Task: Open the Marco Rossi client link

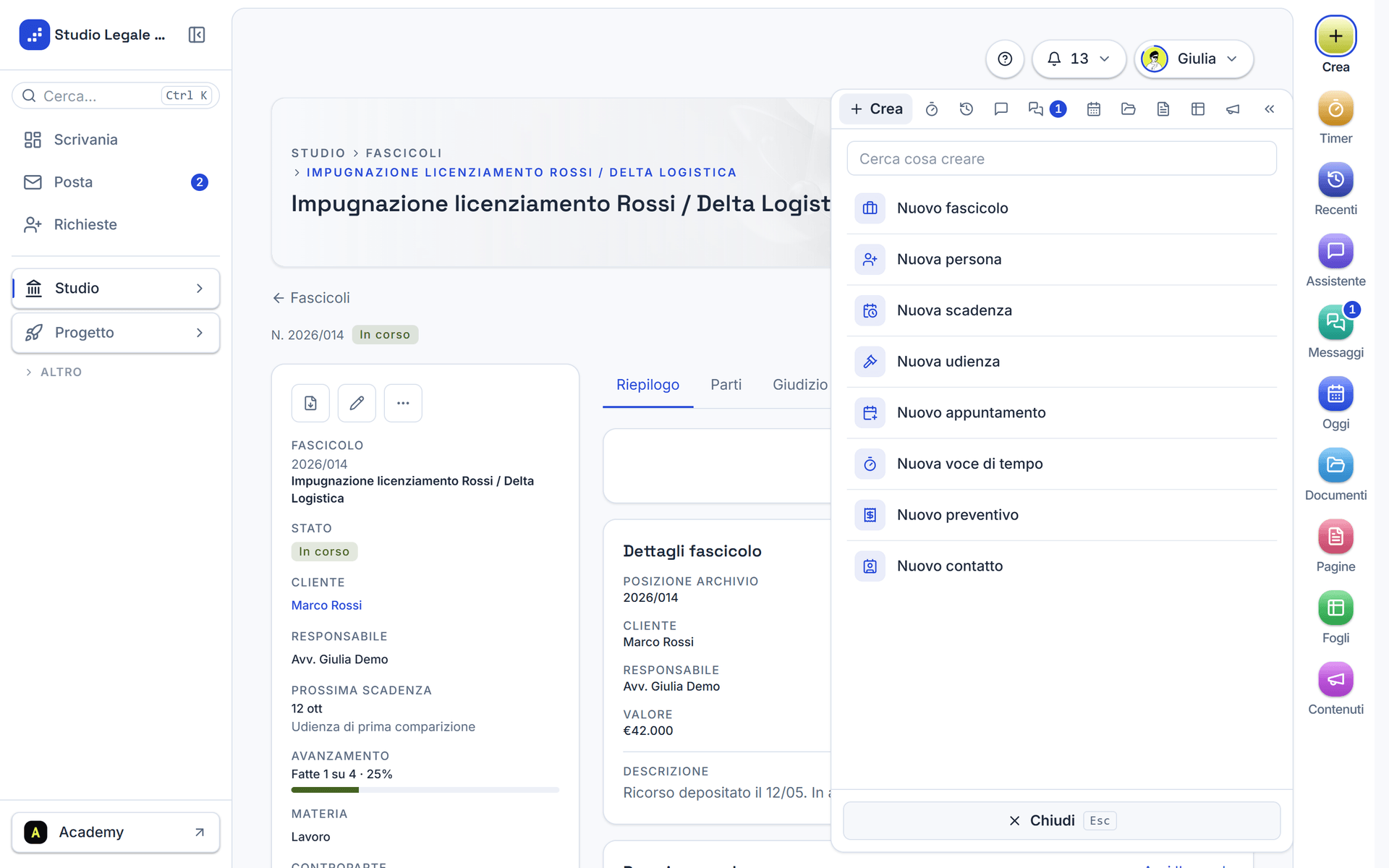Action: click(326, 605)
